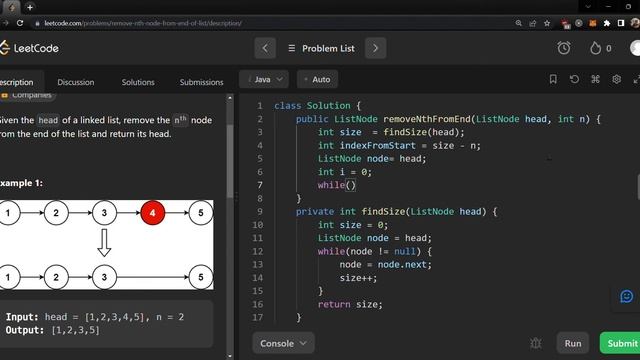Click the Companies tag
Image resolution: width=640 pixels, height=360 pixels.
pyautogui.click(x=27, y=96)
